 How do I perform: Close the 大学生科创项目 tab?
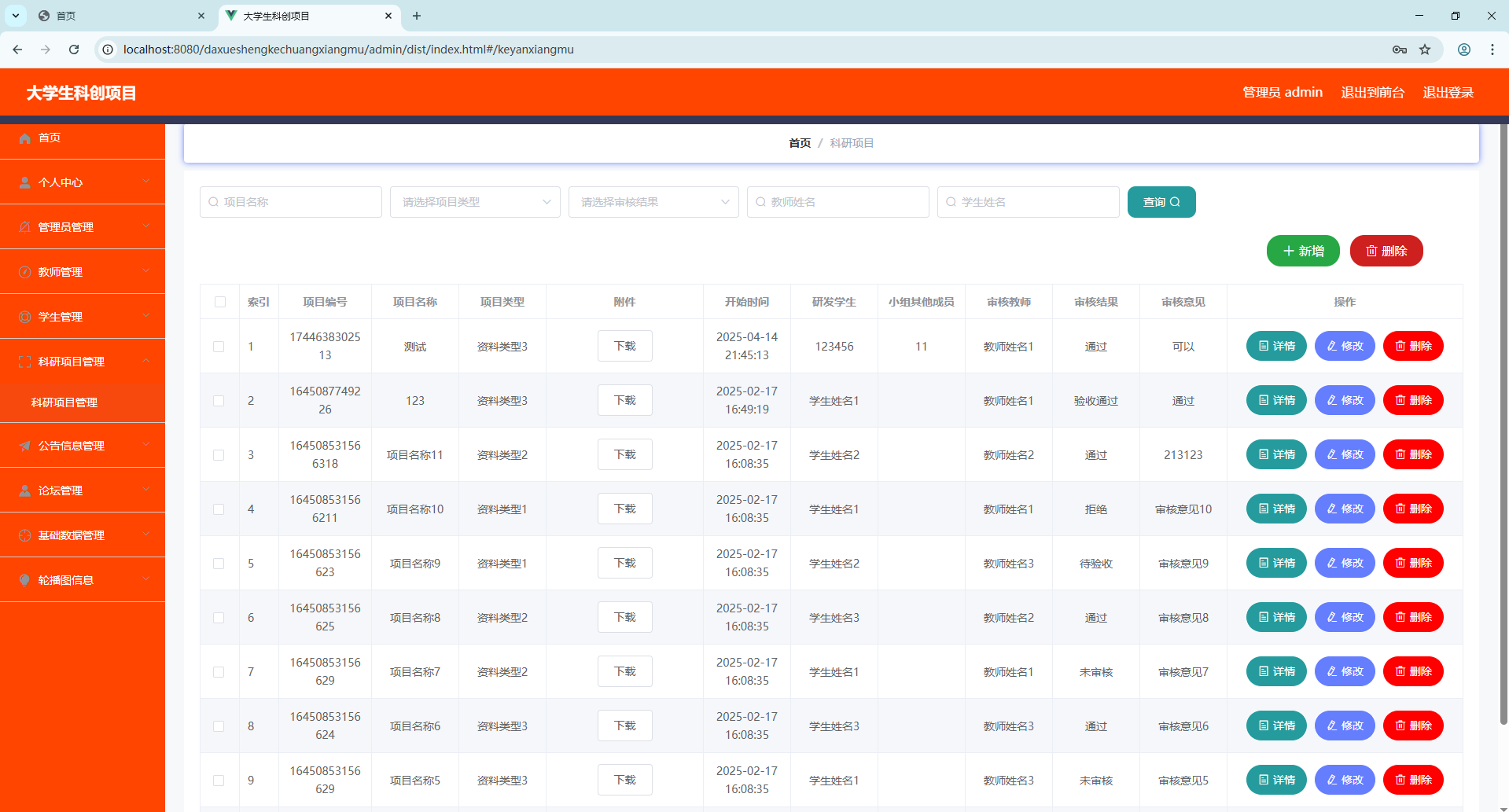click(x=388, y=16)
